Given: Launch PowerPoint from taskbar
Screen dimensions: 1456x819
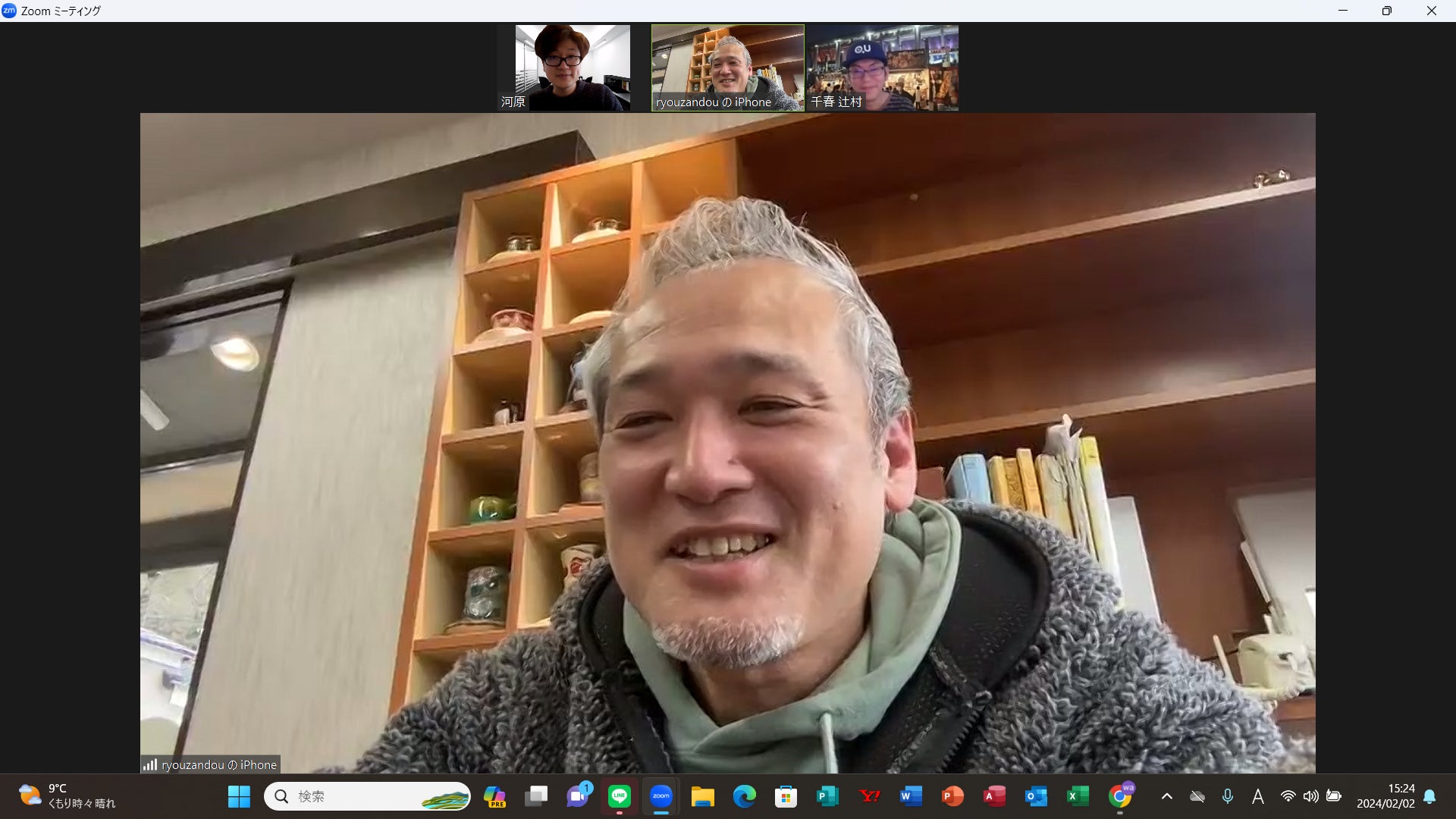Looking at the screenshot, I should tap(952, 796).
